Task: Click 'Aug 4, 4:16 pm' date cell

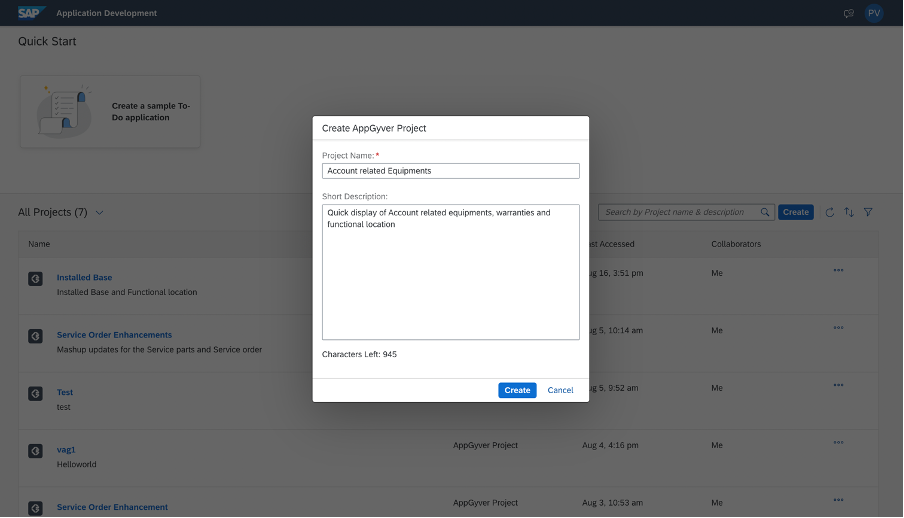Action: (610, 445)
